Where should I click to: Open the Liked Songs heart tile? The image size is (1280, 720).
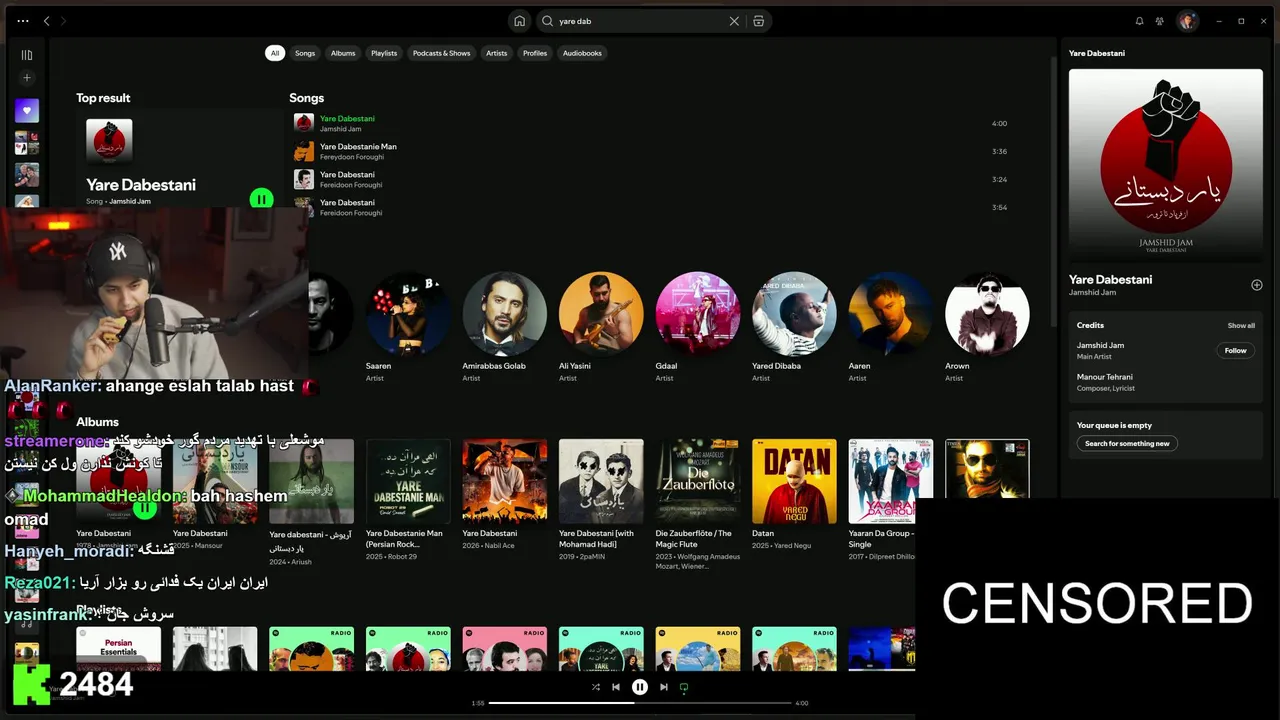coord(27,111)
